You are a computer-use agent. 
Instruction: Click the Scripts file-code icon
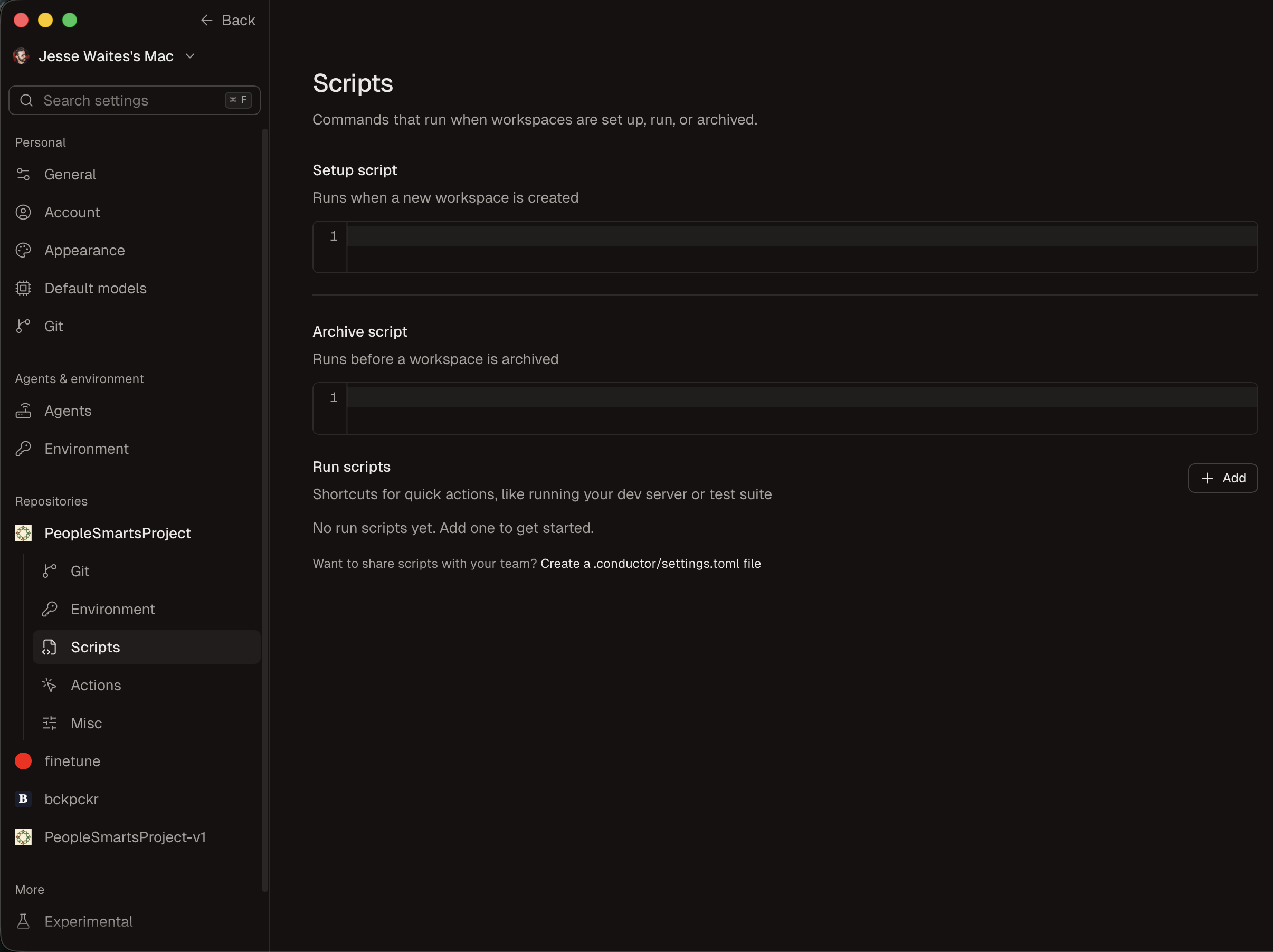[x=50, y=648]
